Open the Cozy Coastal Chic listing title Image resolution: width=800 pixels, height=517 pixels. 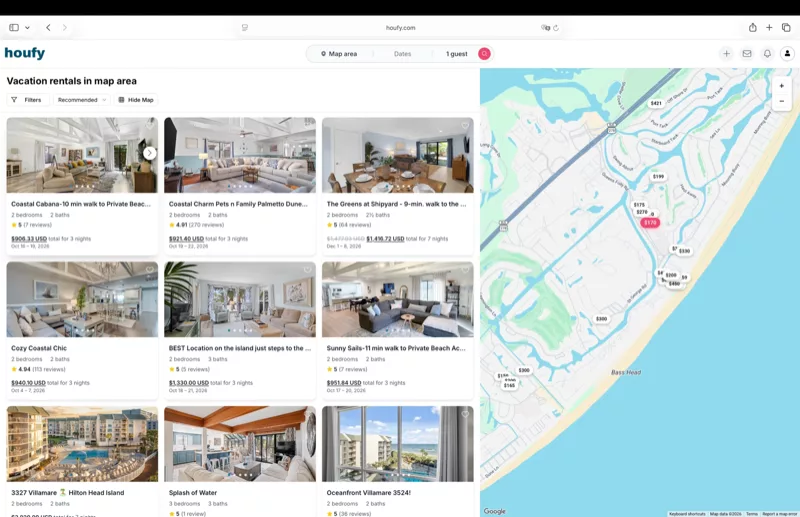(39, 348)
